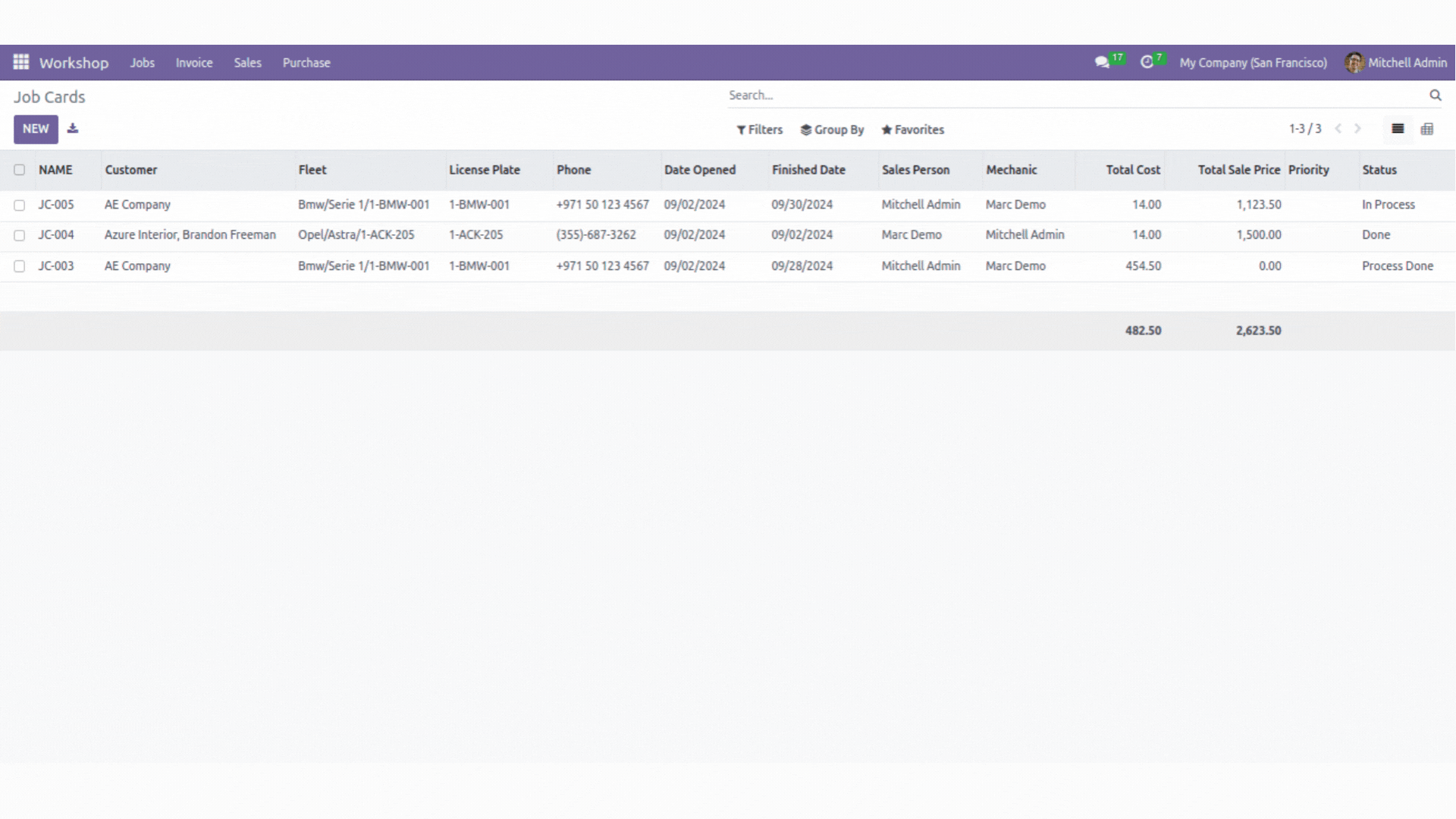Open the Sales menu
The image size is (1456, 819).
tap(247, 63)
